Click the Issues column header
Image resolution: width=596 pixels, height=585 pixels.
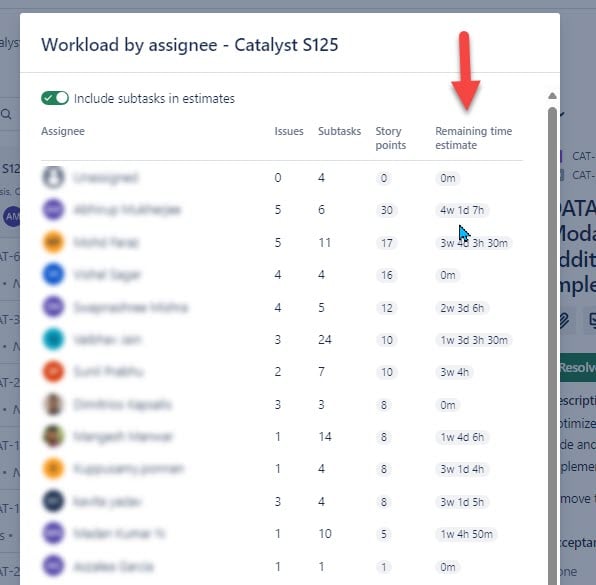point(289,131)
